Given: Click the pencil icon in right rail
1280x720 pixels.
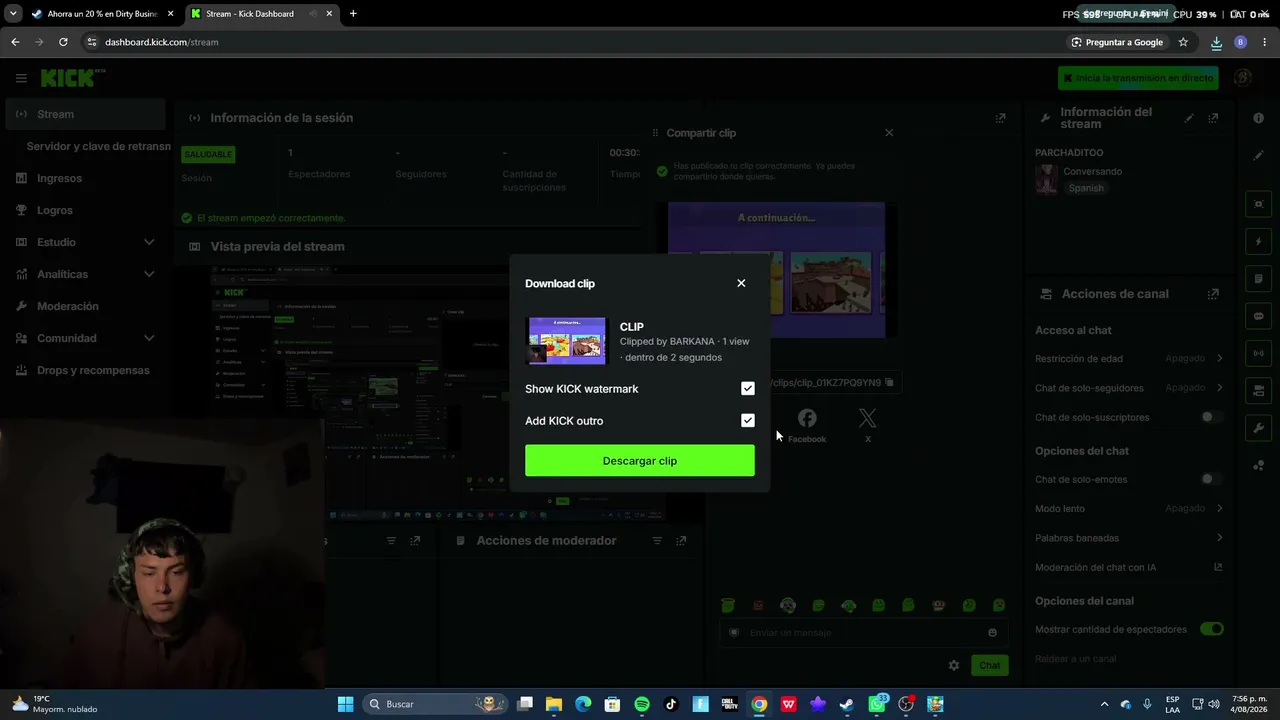Looking at the screenshot, I should tap(1259, 156).
